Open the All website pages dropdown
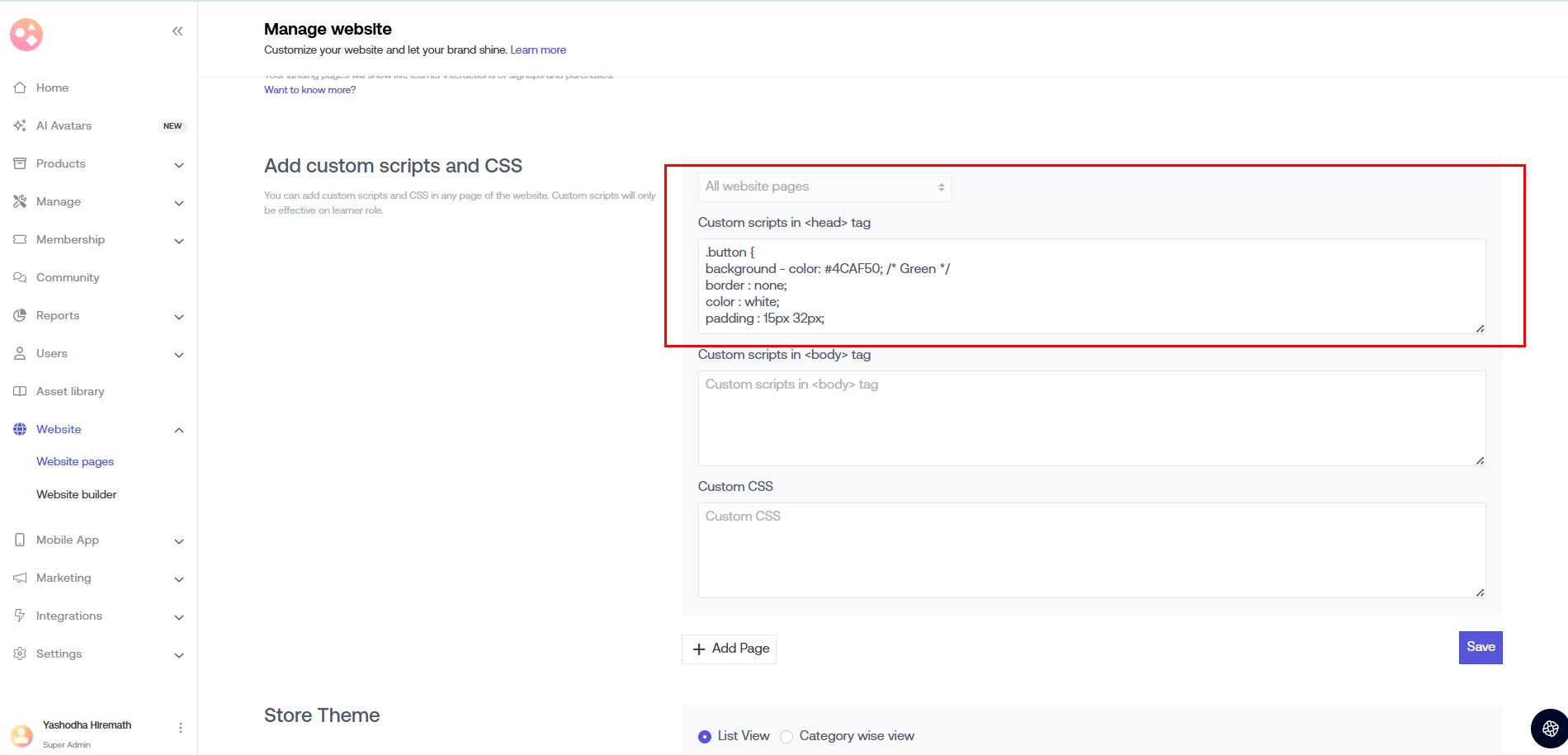This screenshot has height=755, width=1568. [x=824, y=186]
